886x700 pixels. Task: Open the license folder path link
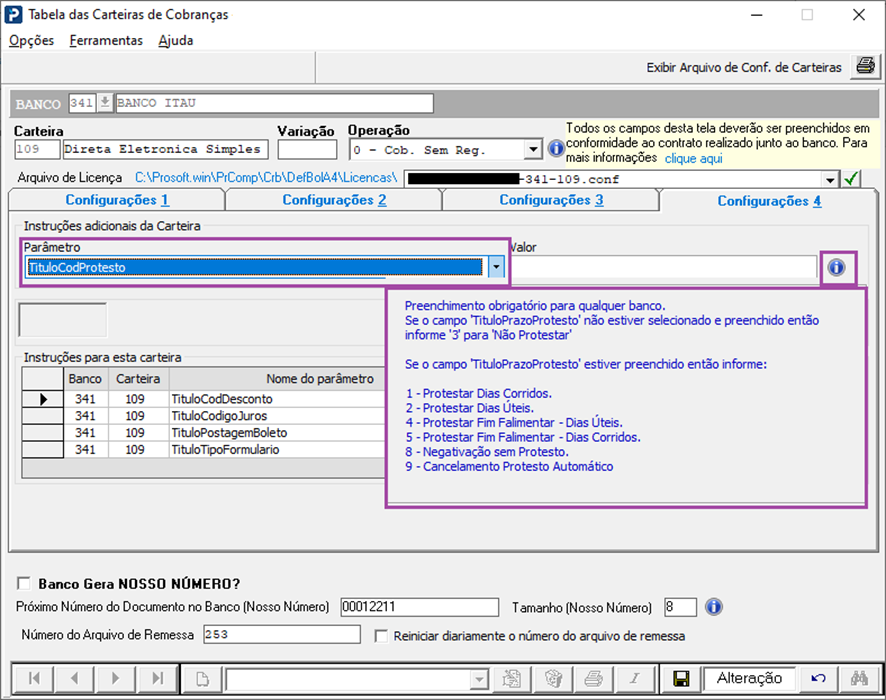[266, 177]
